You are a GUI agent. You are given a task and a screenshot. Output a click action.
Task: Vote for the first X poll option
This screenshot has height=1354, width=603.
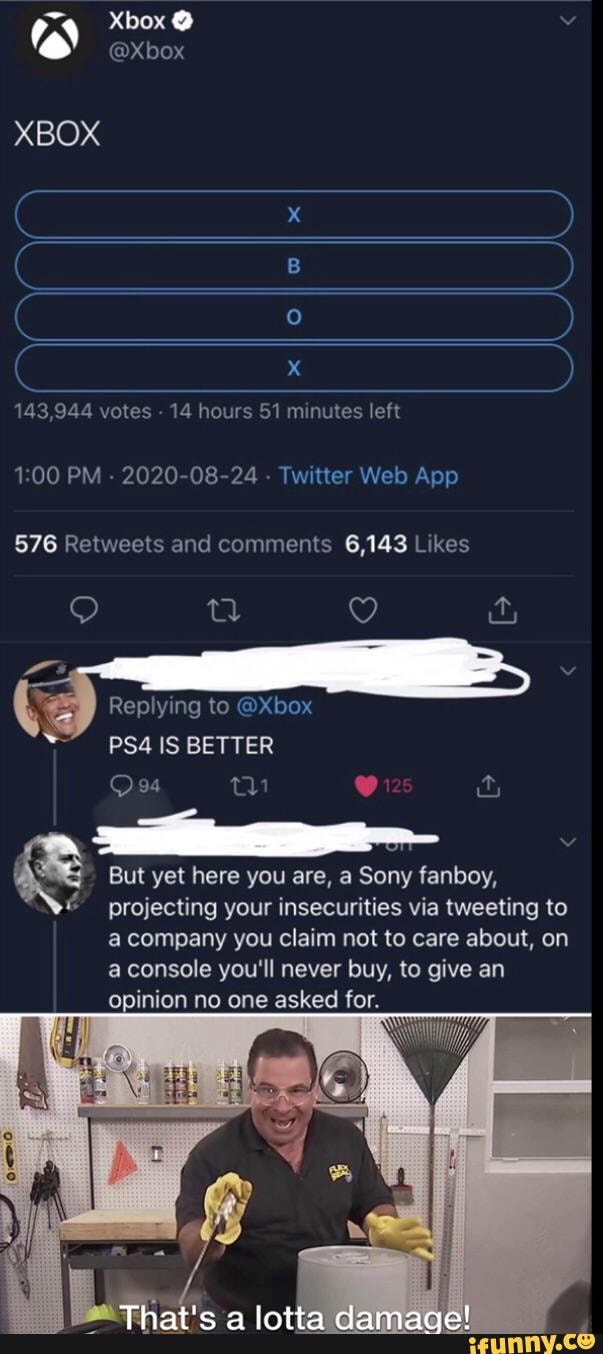(x=294, y=213)
